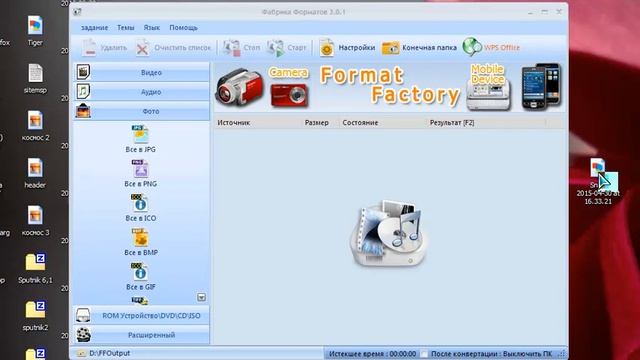
Task: Click the music note icon beside Аудио
Action: [83, 91]
